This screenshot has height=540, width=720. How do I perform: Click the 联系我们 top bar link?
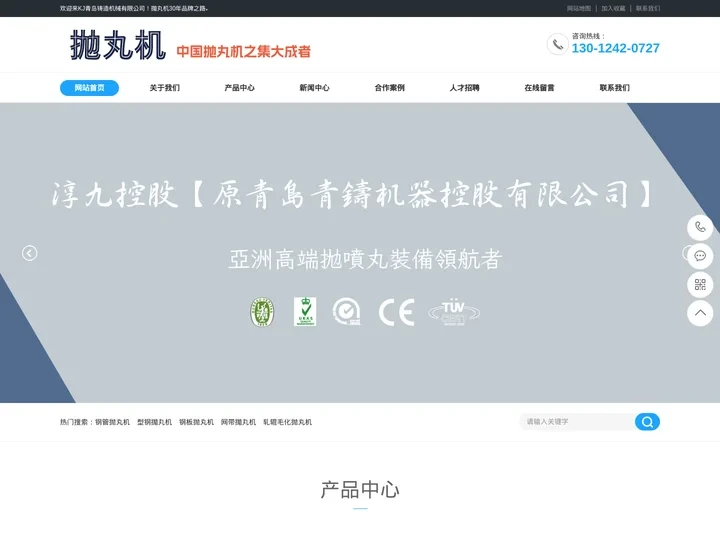[648, 8]
